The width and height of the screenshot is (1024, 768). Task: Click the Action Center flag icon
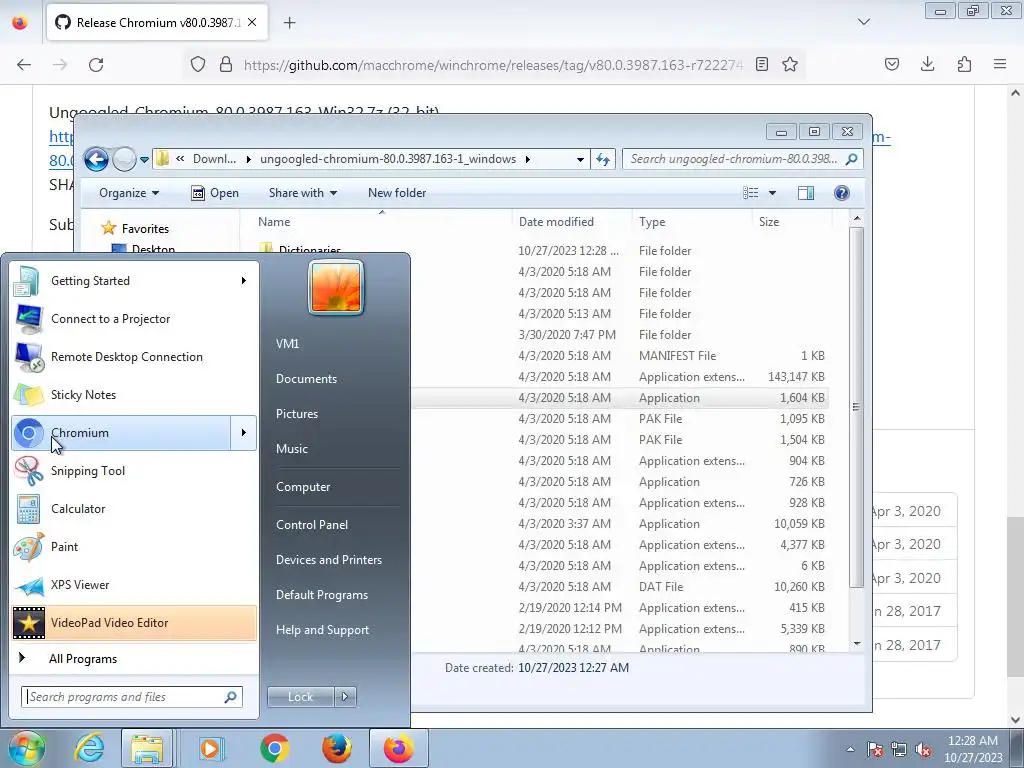point(875,749)
